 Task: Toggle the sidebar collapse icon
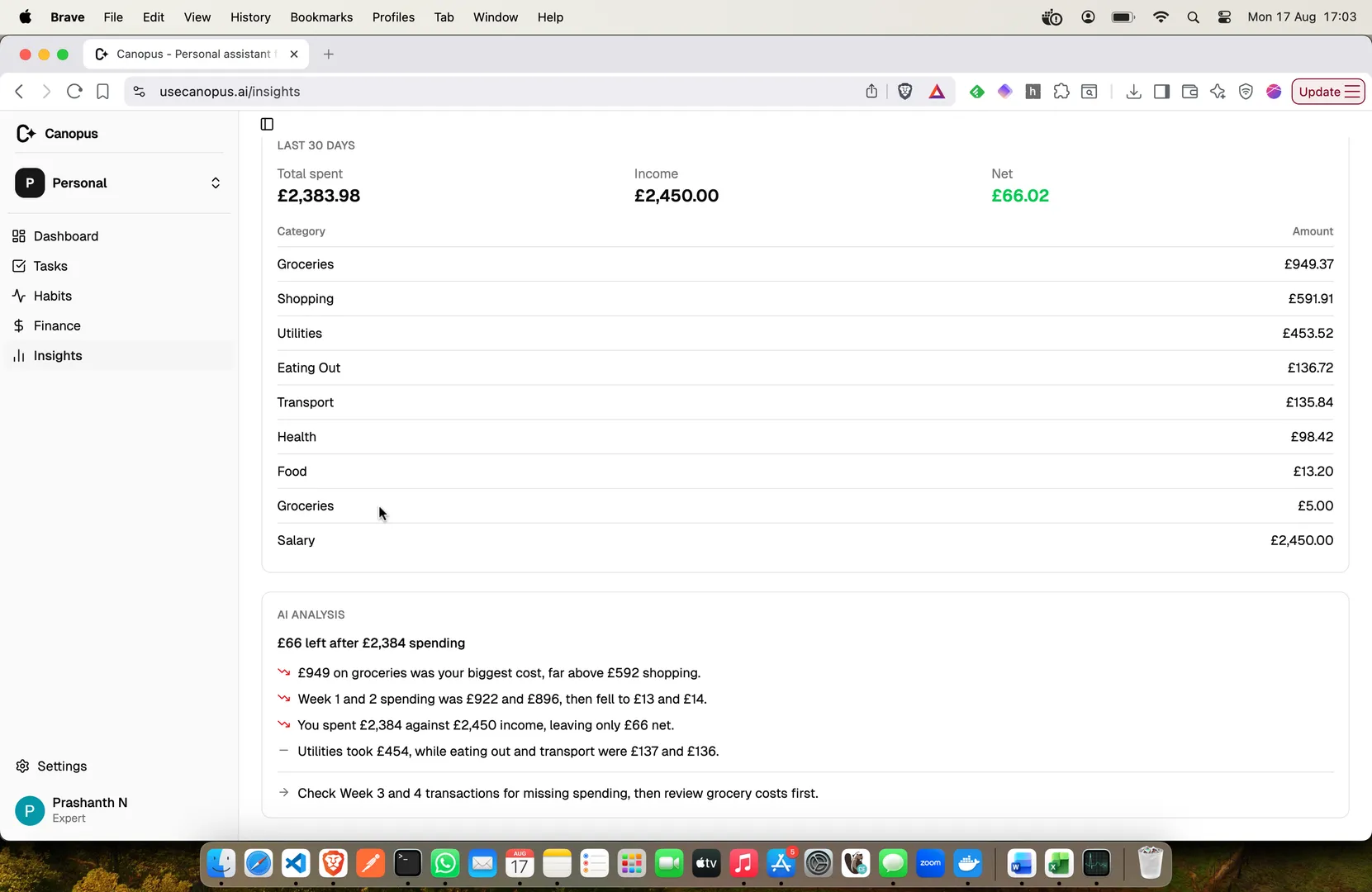267,124
